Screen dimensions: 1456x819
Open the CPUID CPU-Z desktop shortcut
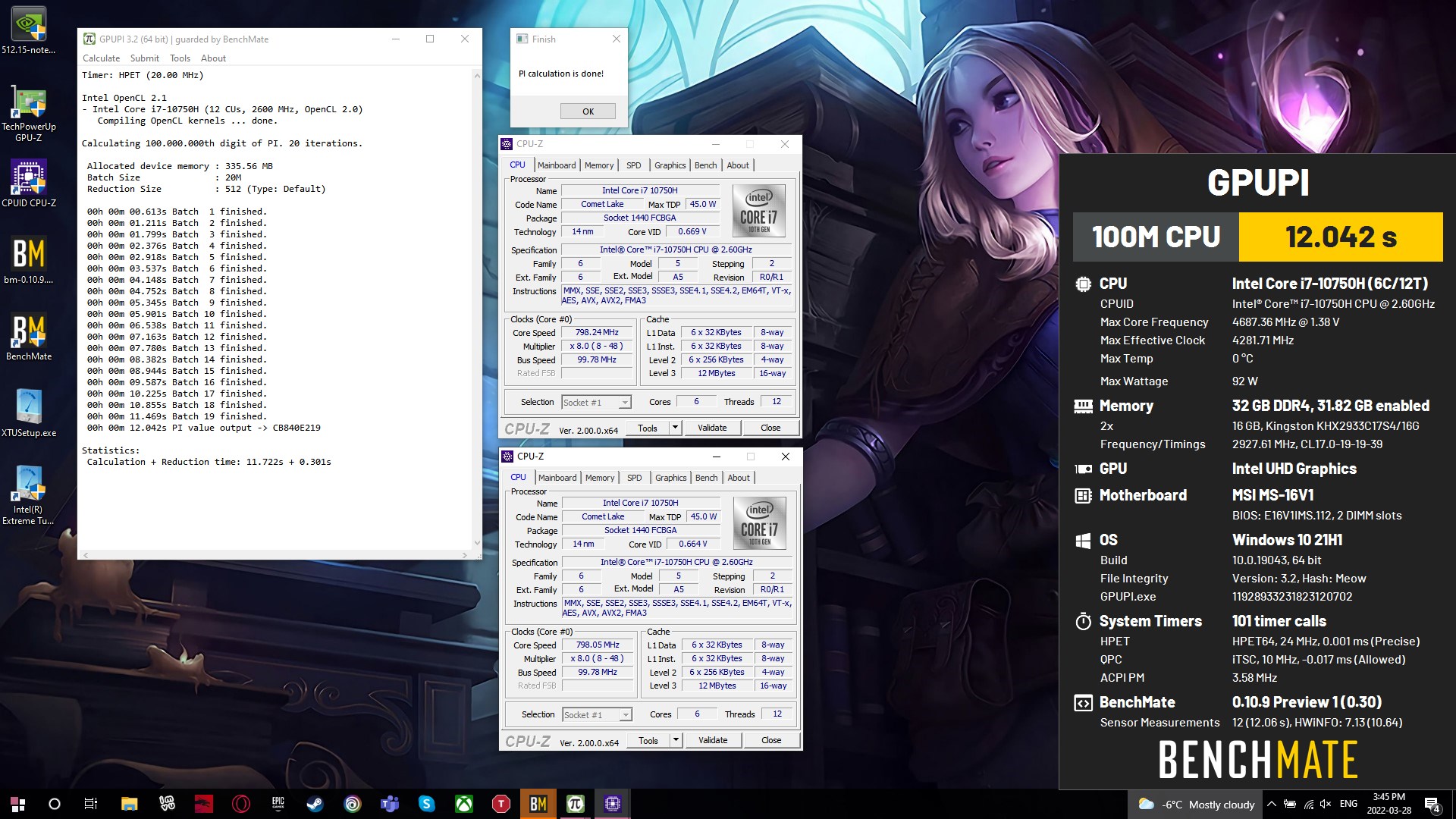click(29, 183)
